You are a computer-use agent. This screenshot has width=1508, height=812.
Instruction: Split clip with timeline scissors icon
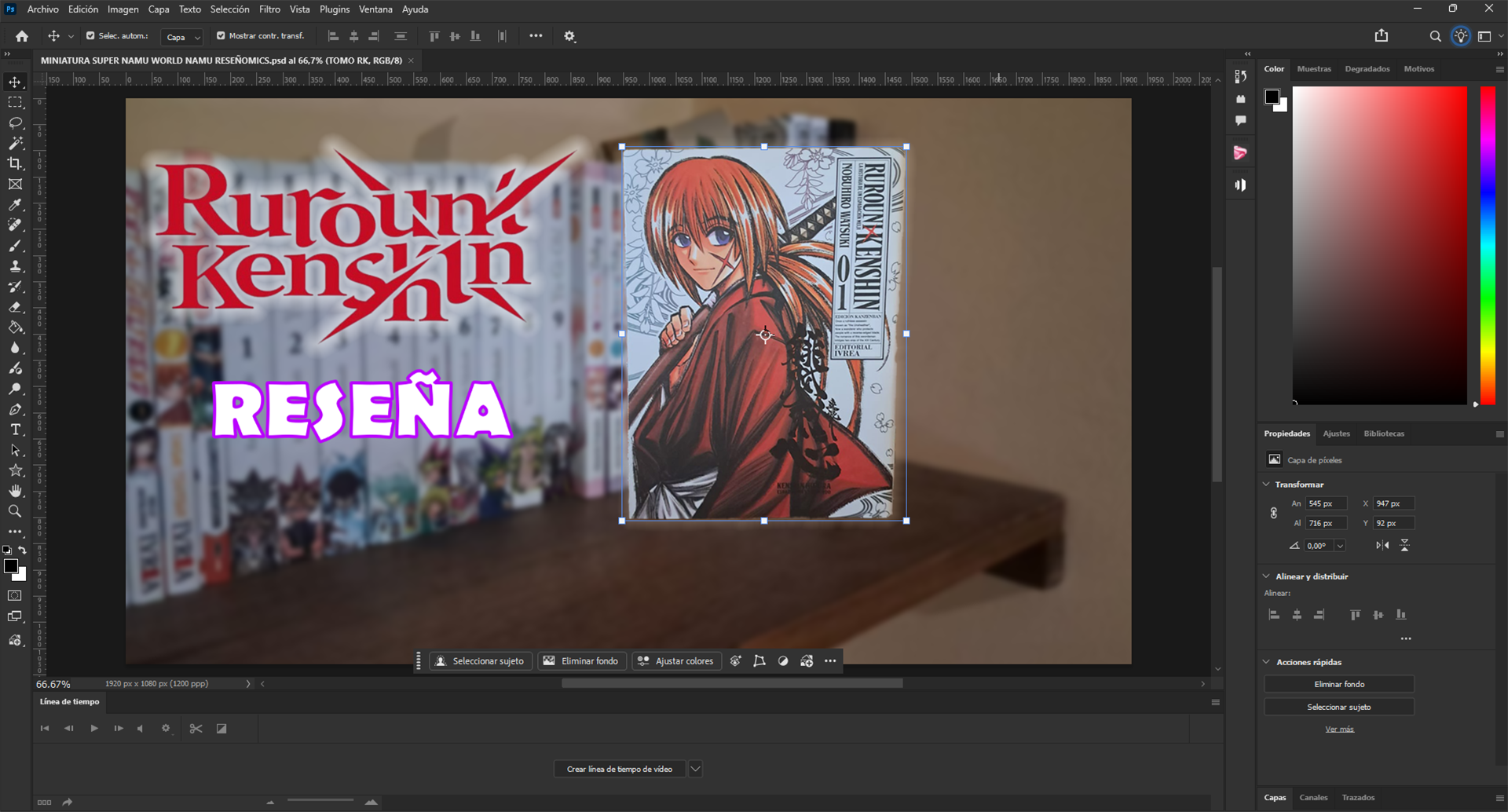tap(196, 729)
